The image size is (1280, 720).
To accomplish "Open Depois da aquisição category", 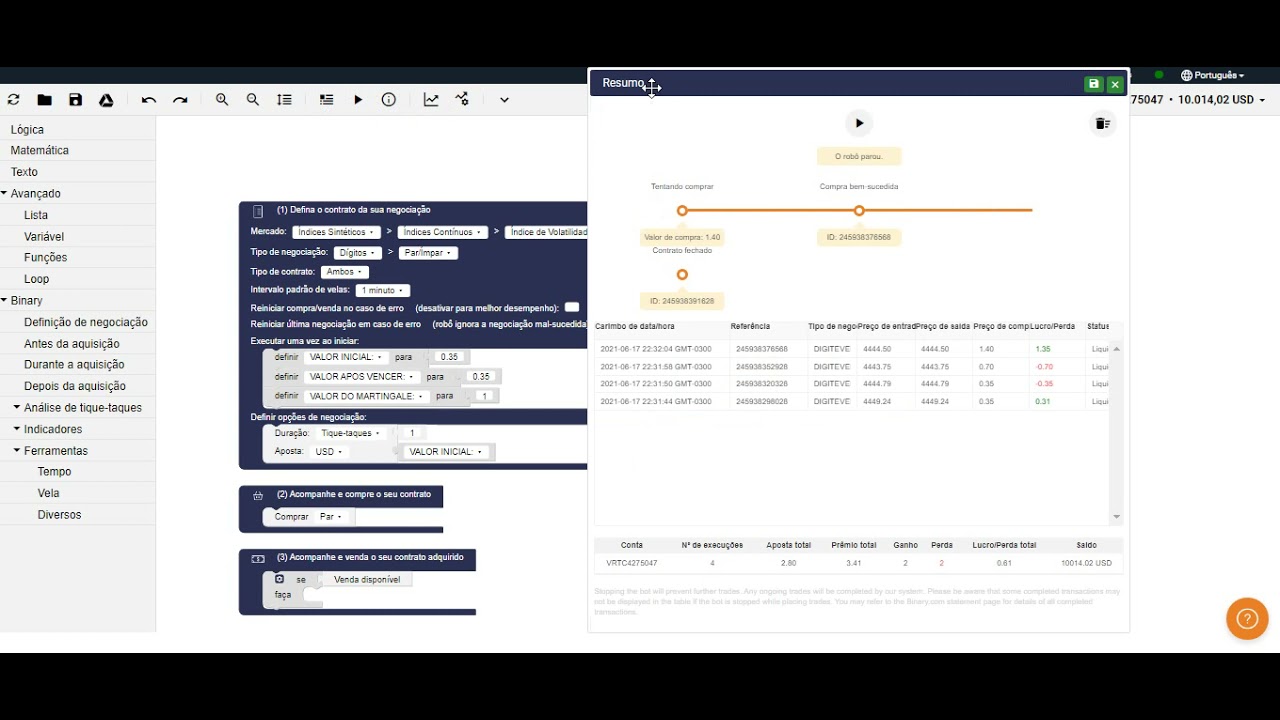I will point(75,386).
